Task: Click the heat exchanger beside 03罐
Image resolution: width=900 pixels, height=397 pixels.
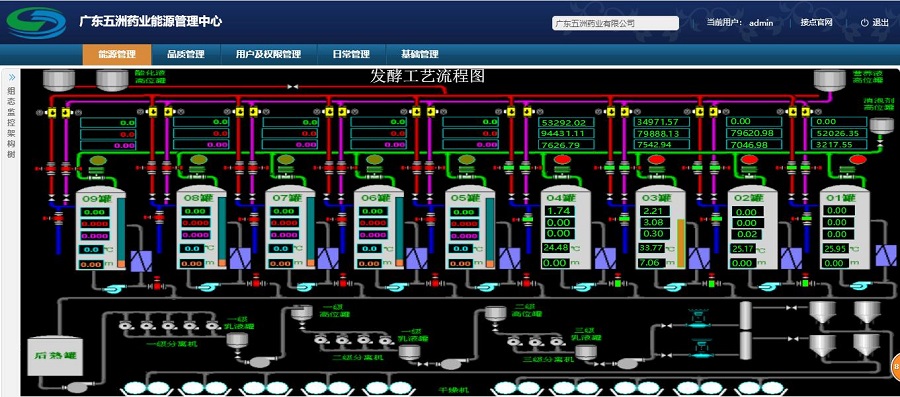Action: click(699, 259)
